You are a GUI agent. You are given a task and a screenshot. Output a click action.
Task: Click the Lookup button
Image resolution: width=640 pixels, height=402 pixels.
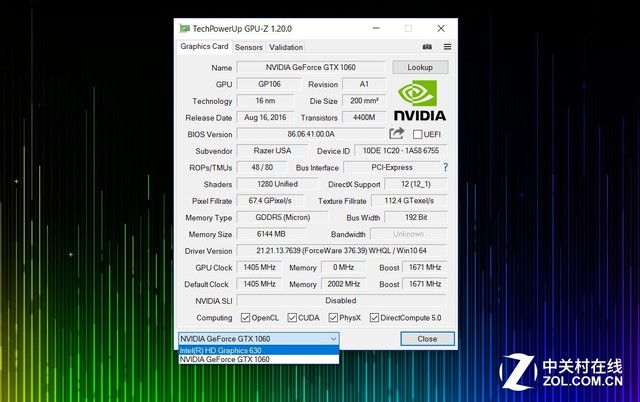click(x=420, y=67)
